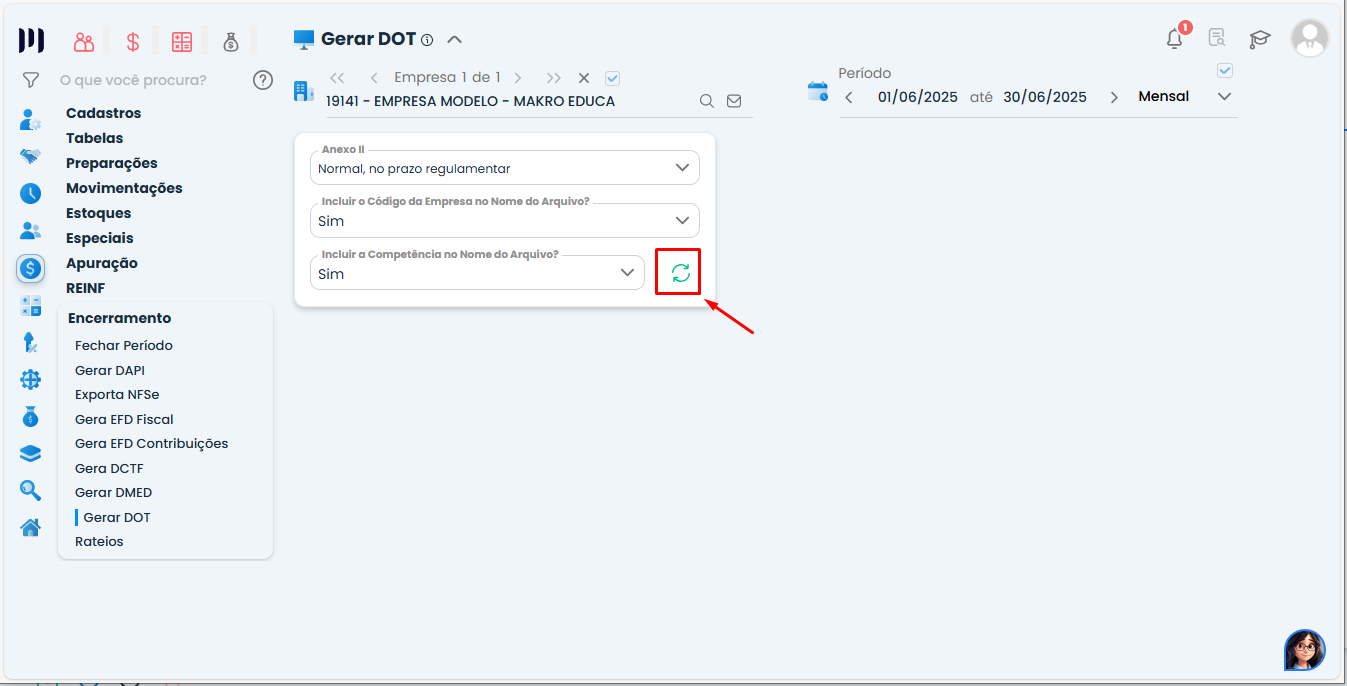Go to next period arrow
The image size is (1347, 686).
click(x=1114, y=97)
